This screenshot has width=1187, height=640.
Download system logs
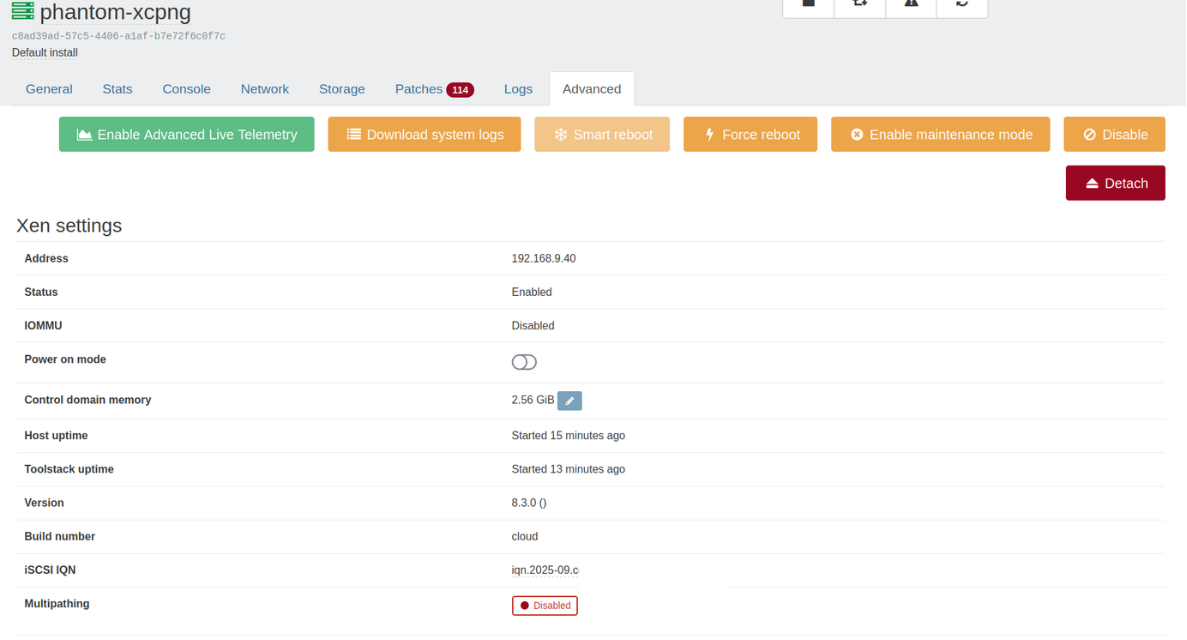click(424, 135)
